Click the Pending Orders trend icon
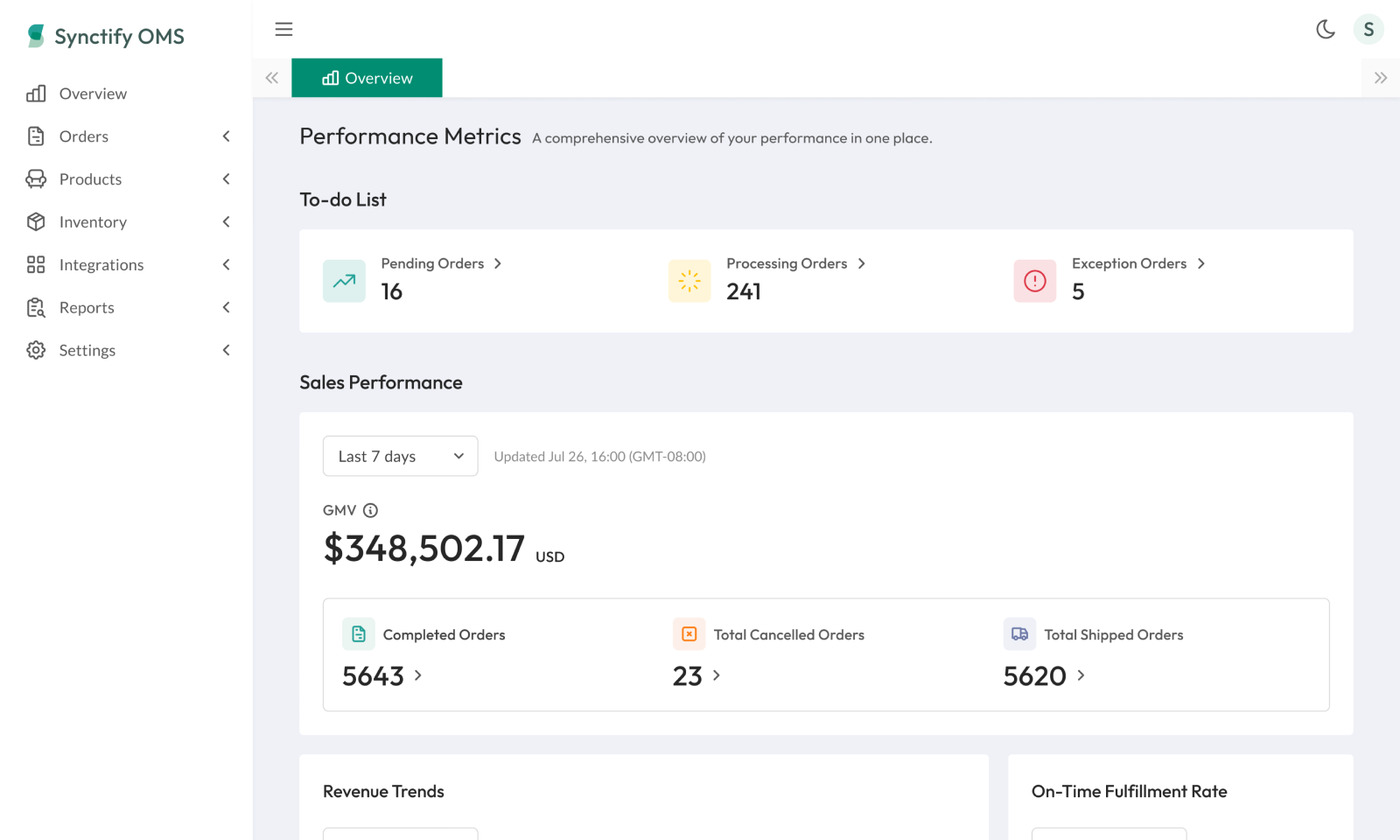This screenshot has width=1400, height=840. [x=344, y=281]
